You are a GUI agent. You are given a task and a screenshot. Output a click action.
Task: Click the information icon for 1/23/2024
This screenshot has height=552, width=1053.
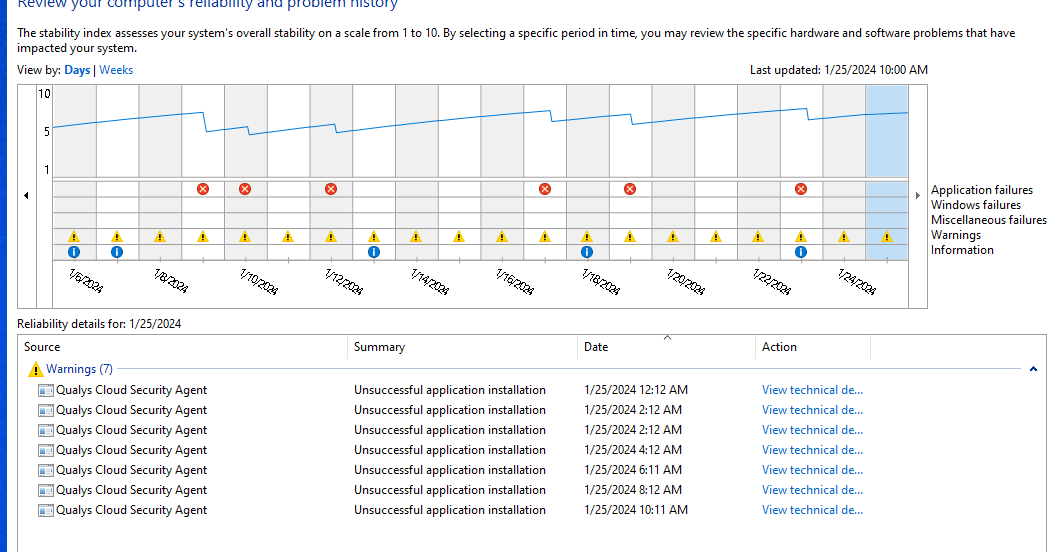pyautogui.click(x=801, y=252)
